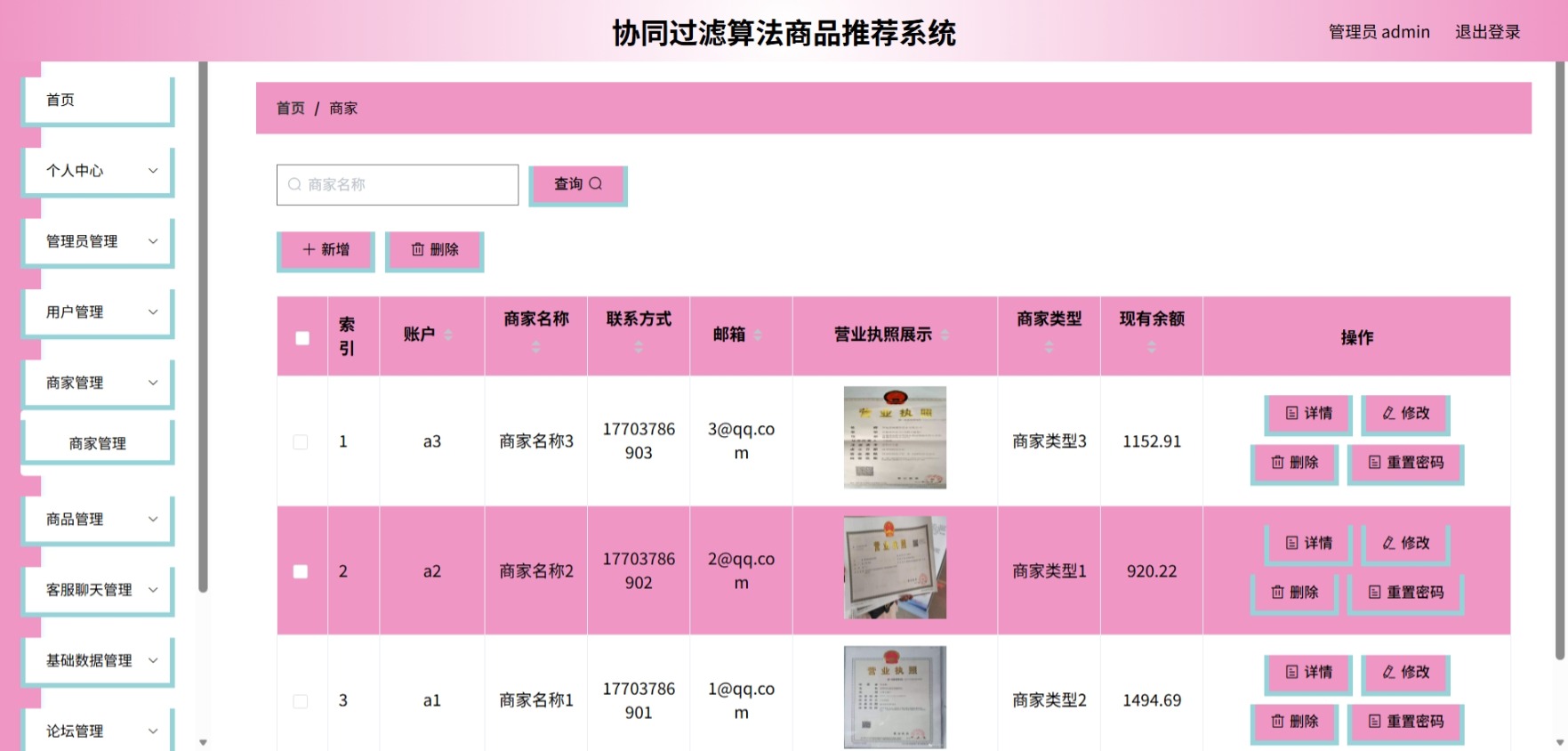Expand the 管理员管理 sidebar menu
1568x751 pixels.
pyautogui.click(x=97, y=241)
